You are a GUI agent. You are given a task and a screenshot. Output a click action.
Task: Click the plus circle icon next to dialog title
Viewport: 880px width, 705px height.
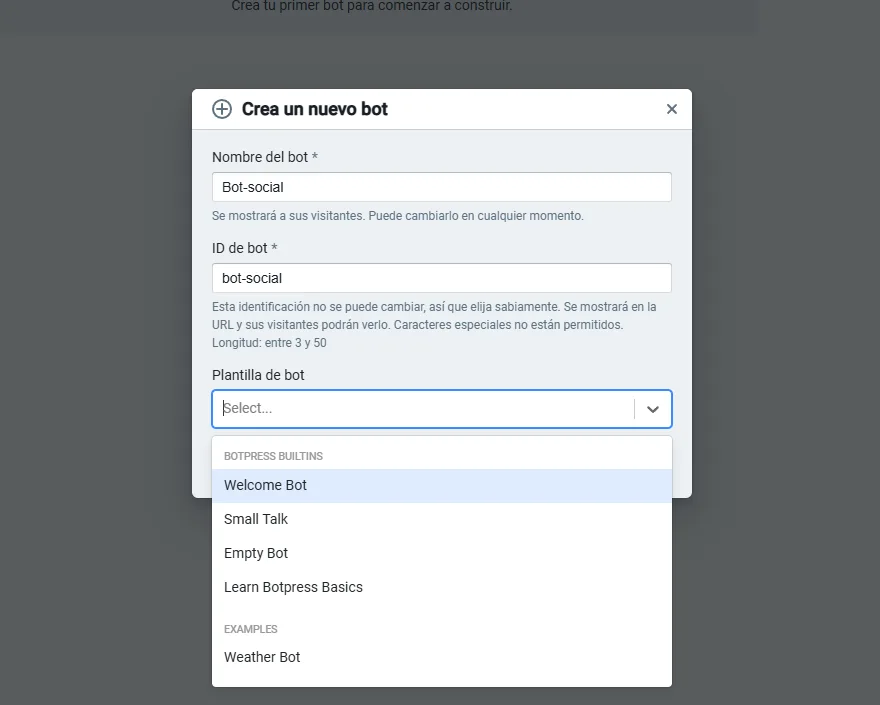[222, 109]
